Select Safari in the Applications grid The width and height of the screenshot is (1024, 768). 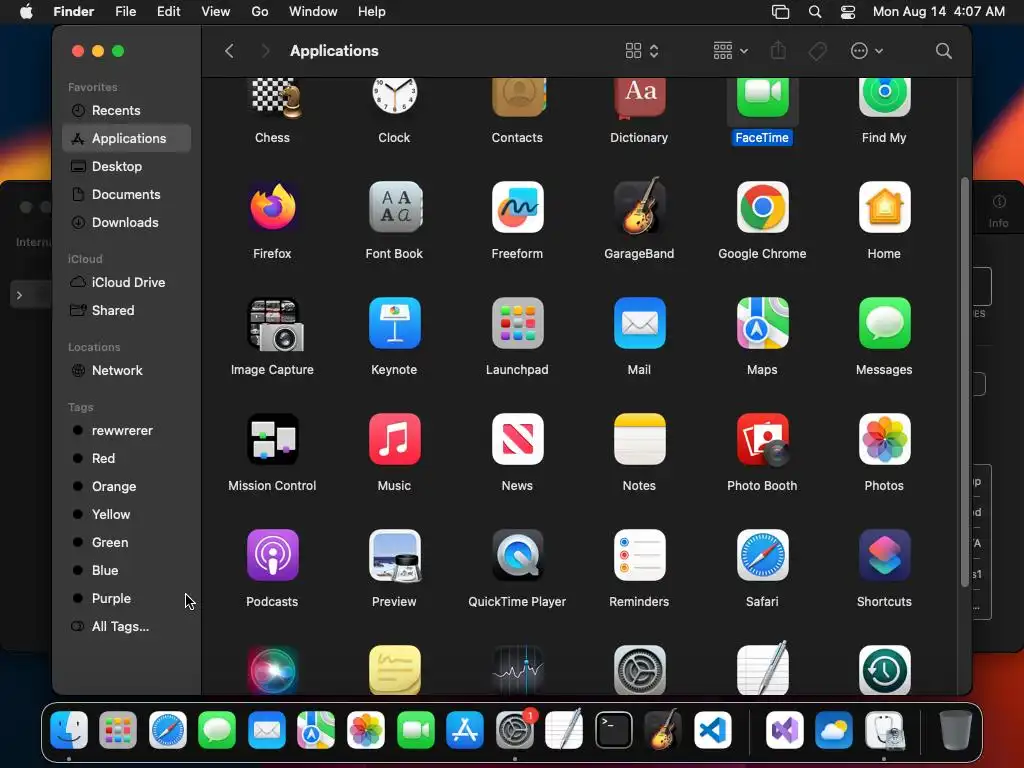tap(762, 555)
